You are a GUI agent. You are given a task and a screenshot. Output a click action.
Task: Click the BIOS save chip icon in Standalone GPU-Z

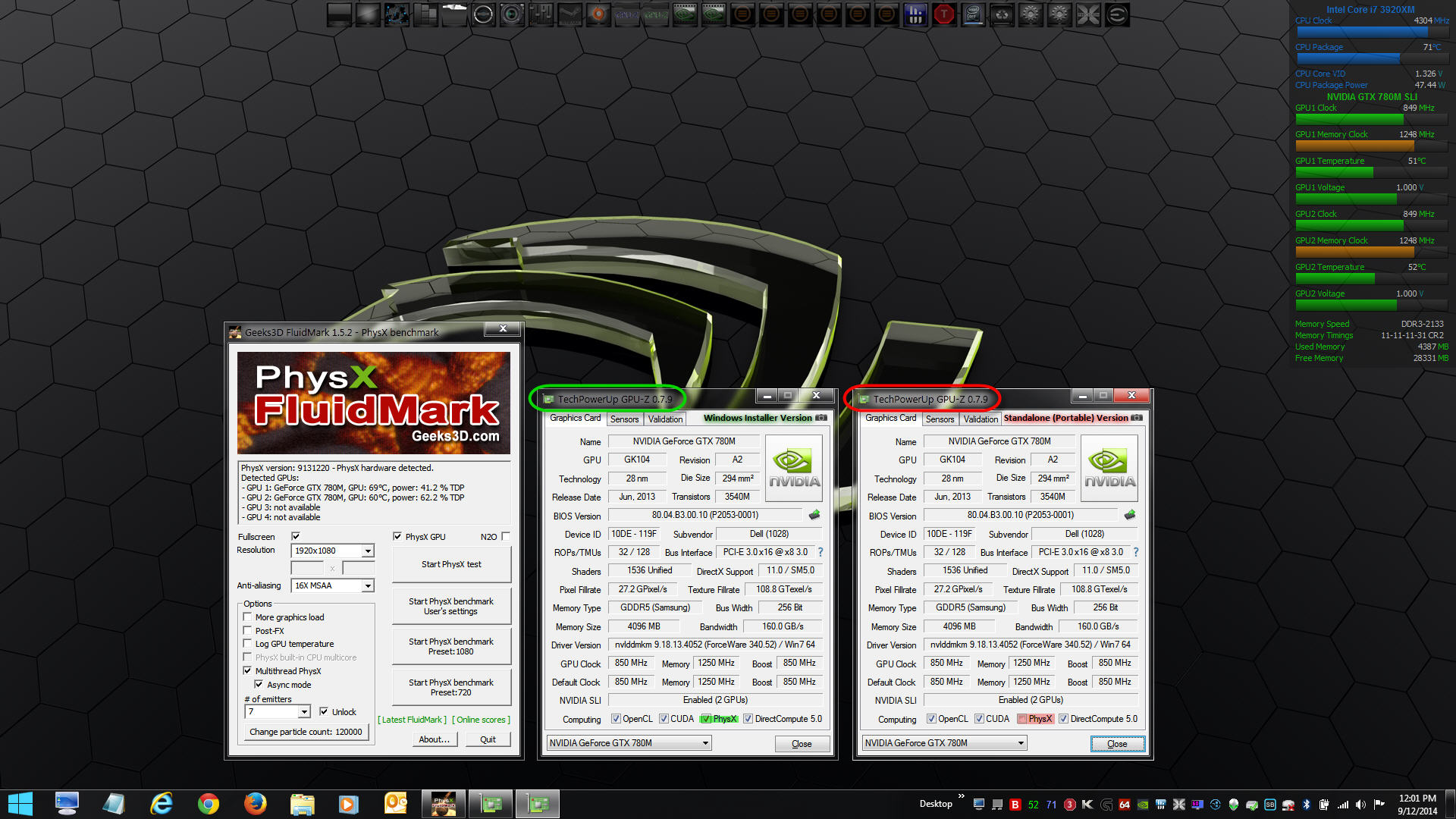(x=1130, y=515)
